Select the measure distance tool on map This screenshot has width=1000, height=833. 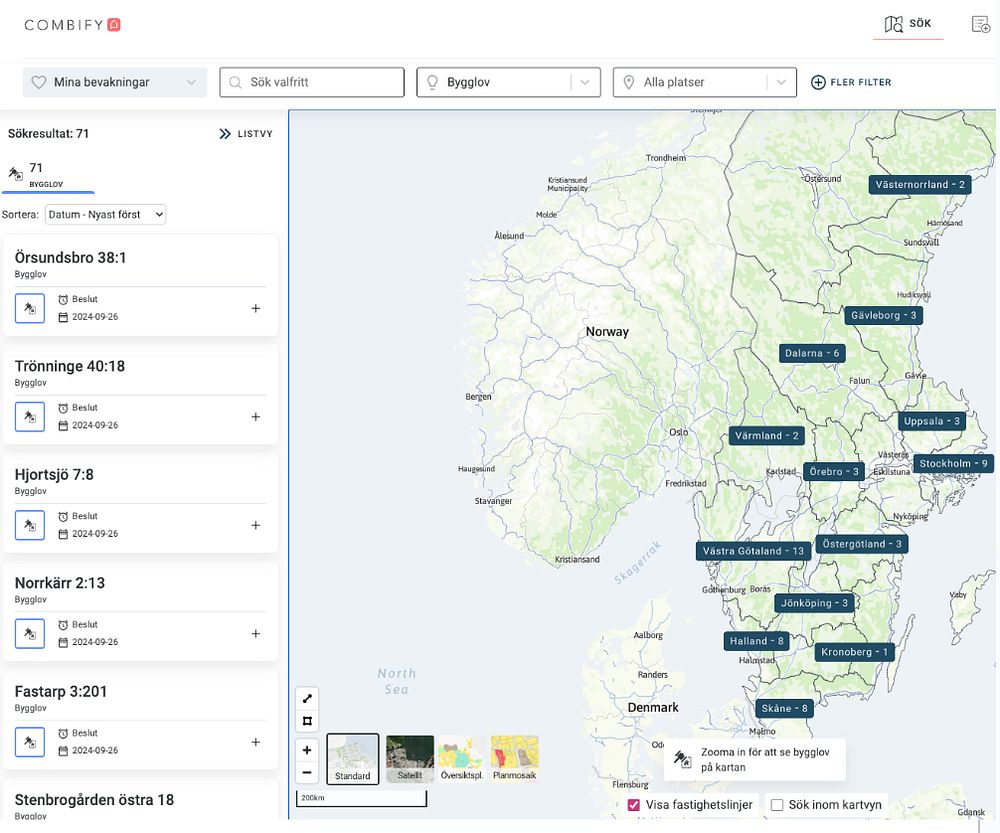point(307,698)
